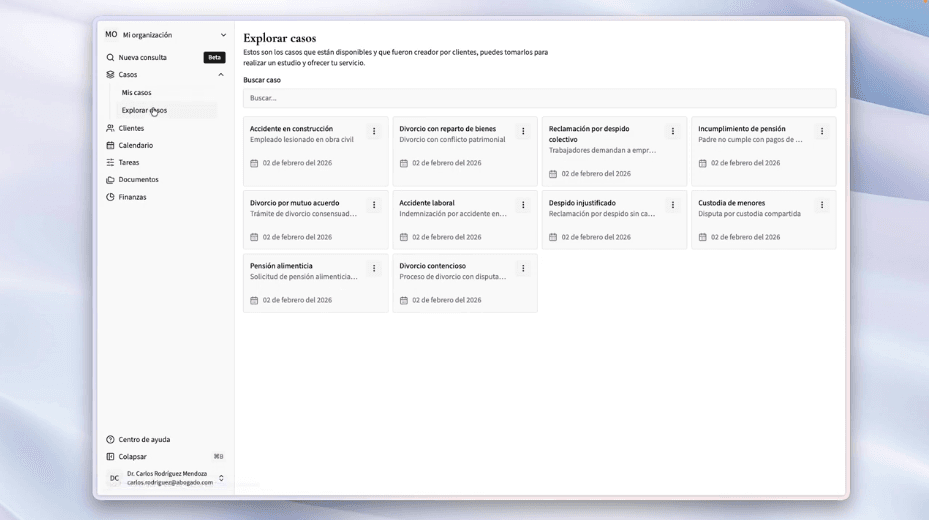Click the Colapsar sidebar panel icon
Viewport: 929px width, 520px height.
pos(110,457)
